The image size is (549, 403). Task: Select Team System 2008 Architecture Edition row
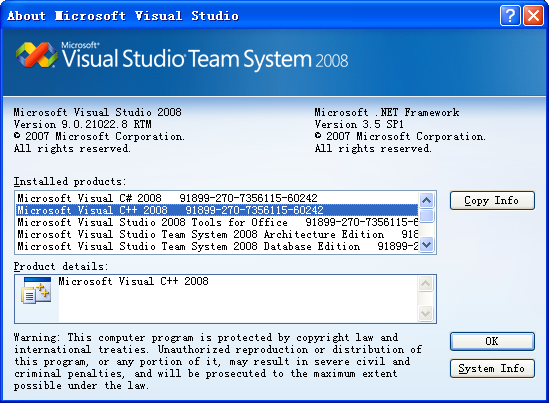pyautogui.click(x=217, y=234)
